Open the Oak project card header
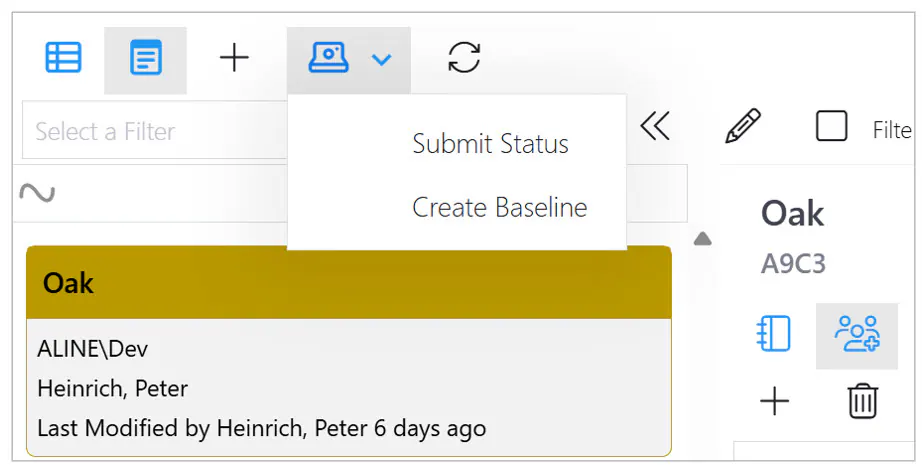This screenshot has width=922, height=465. [349, 283]
